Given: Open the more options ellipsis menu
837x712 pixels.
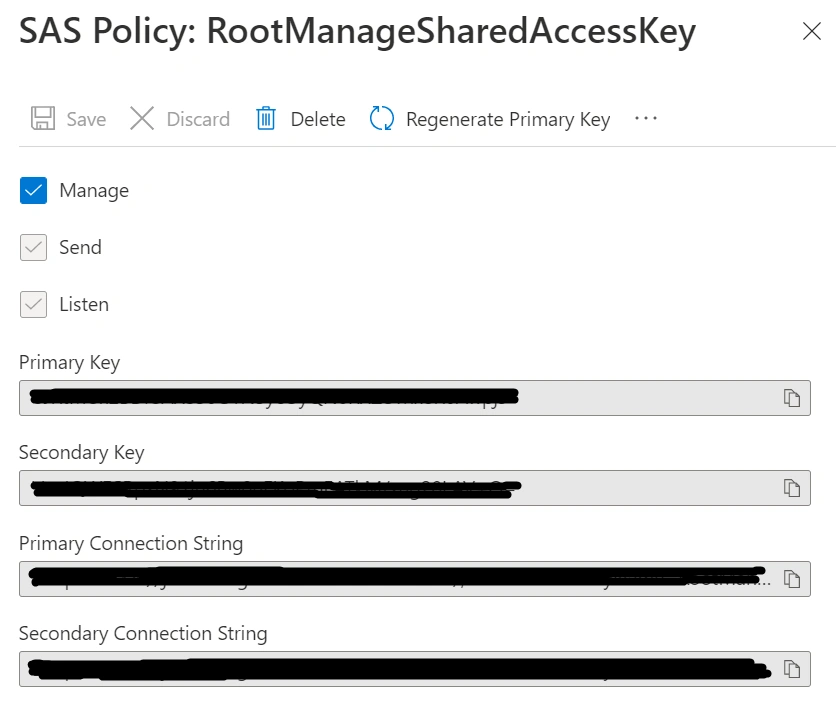Looking at the screenshot, I should [x=646, y=118].
